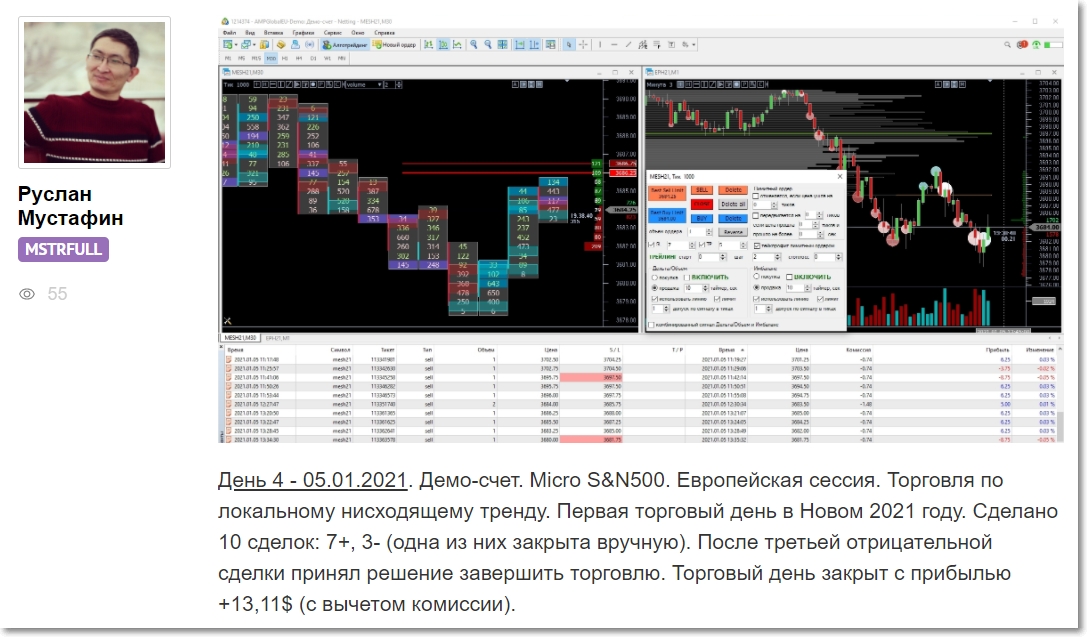Select the trendline drawing tool

628,44
